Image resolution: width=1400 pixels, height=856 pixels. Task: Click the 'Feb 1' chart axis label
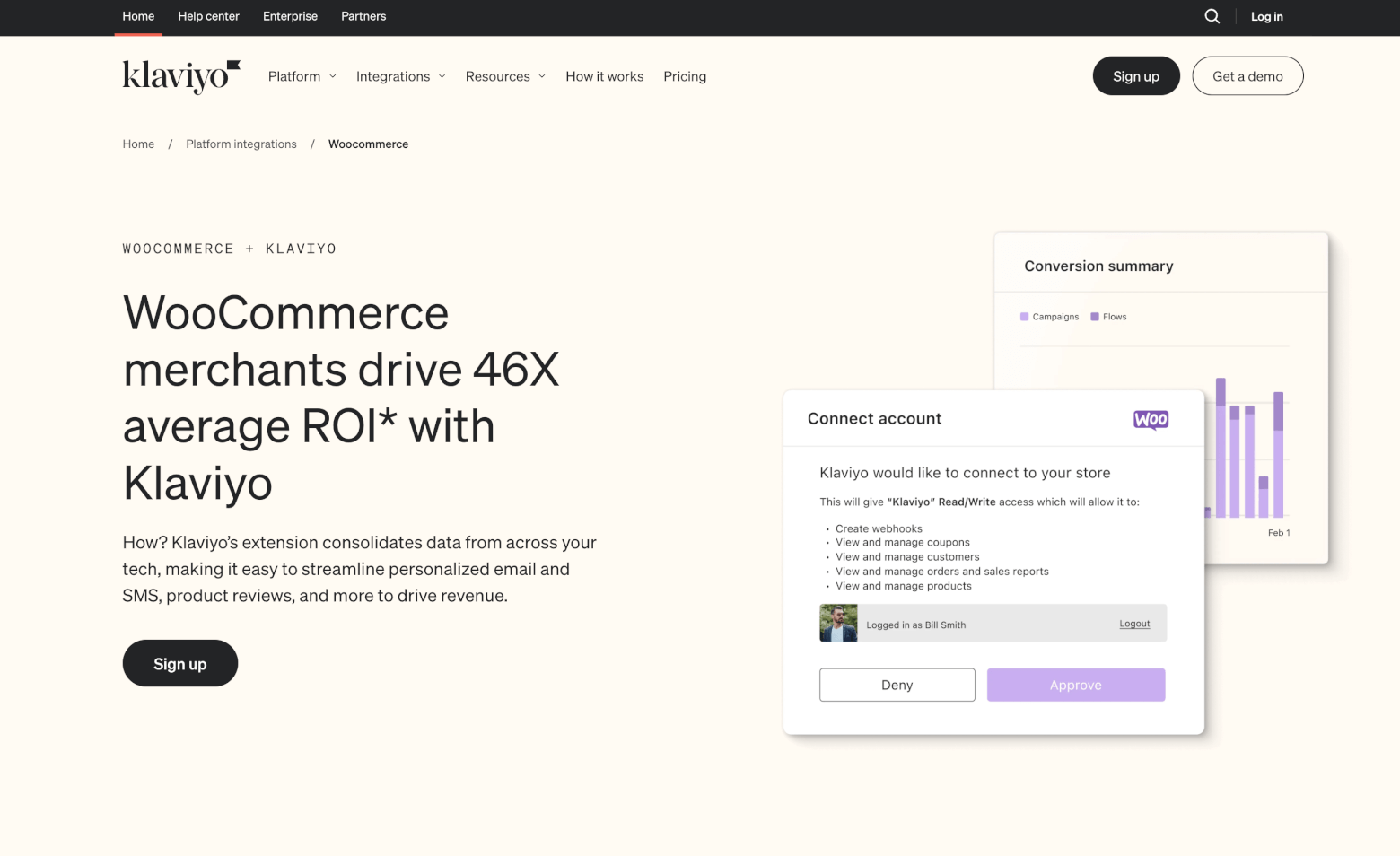[1279, 533]
